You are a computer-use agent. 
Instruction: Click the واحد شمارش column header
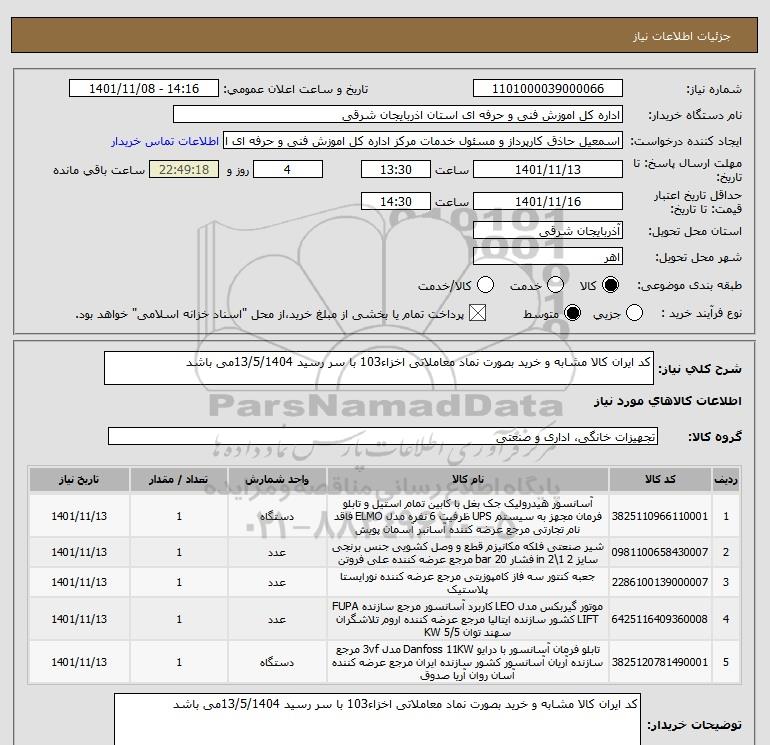point(277,479)
